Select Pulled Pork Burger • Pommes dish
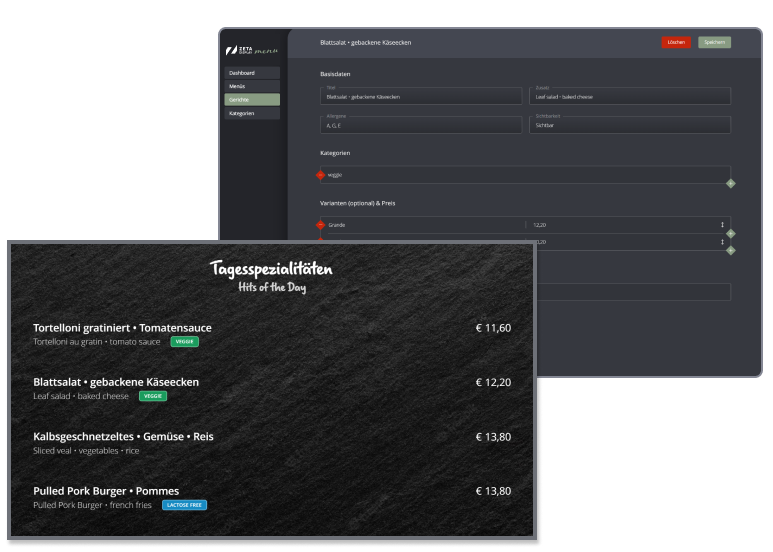Image resolution: width=773 pixels, height=552 pixels. [x=106, y=491]
